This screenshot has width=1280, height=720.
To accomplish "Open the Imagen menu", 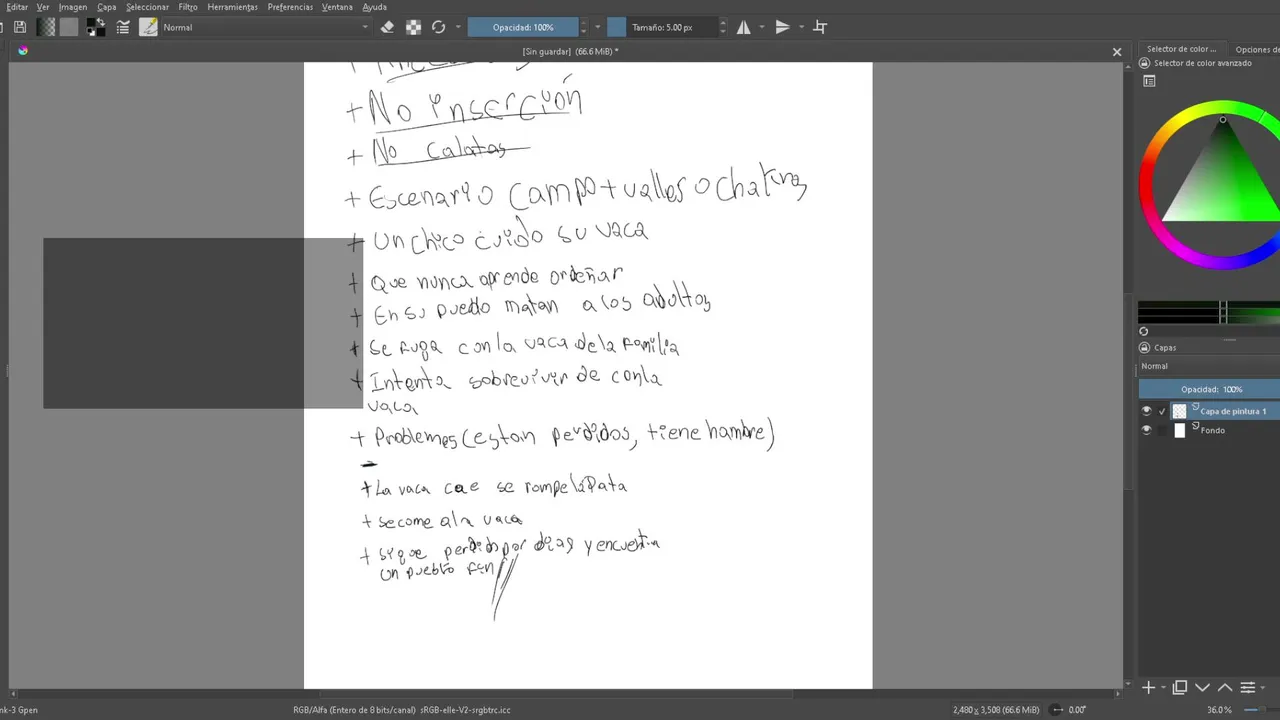I will 73,7.
